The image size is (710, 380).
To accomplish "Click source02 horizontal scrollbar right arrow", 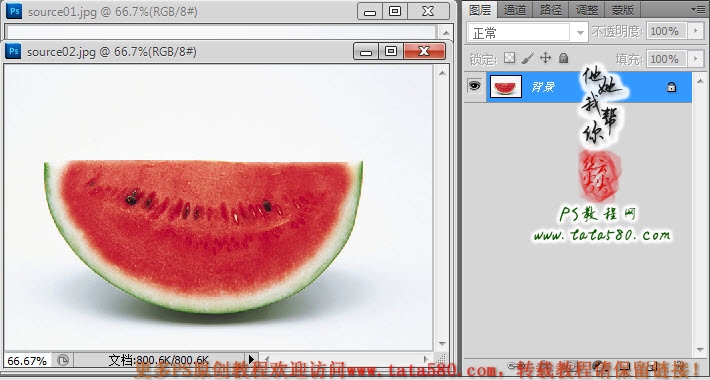I will point(427,360).
